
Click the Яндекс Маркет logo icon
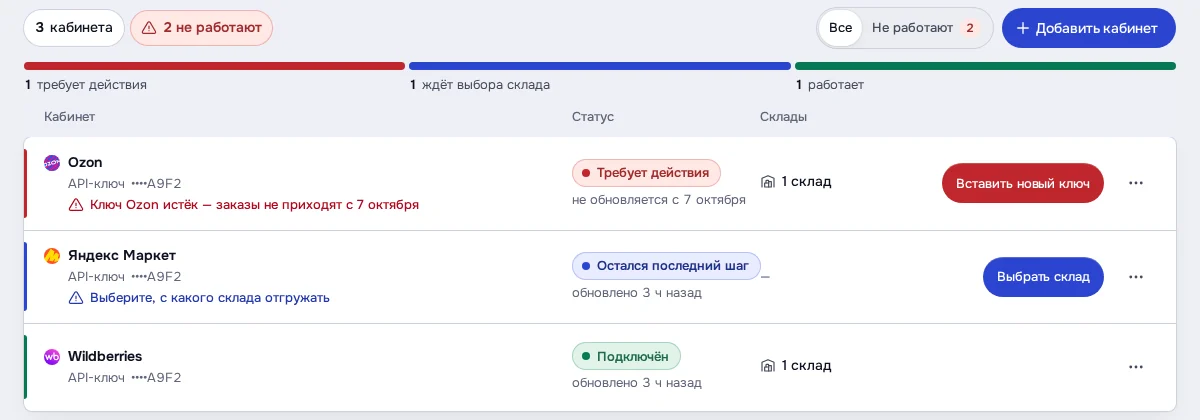[52, 255]
